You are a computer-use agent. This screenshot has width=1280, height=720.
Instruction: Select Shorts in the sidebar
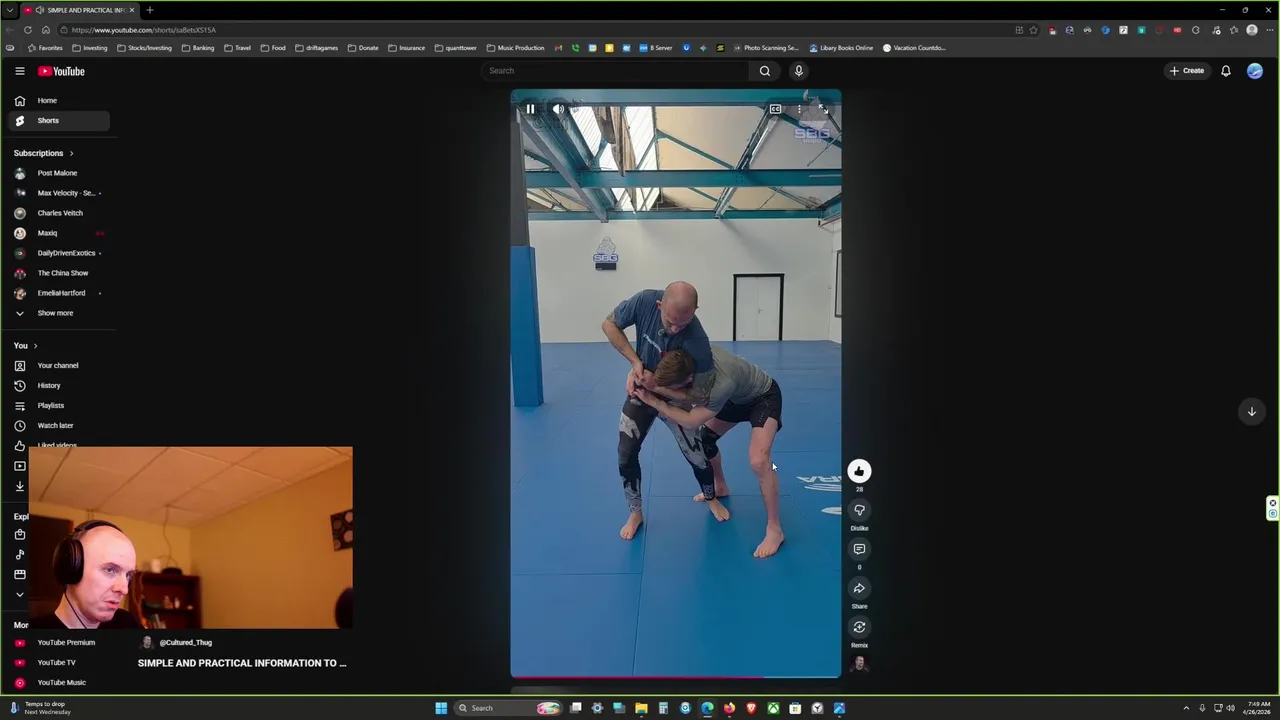click(x=58, y=120)
